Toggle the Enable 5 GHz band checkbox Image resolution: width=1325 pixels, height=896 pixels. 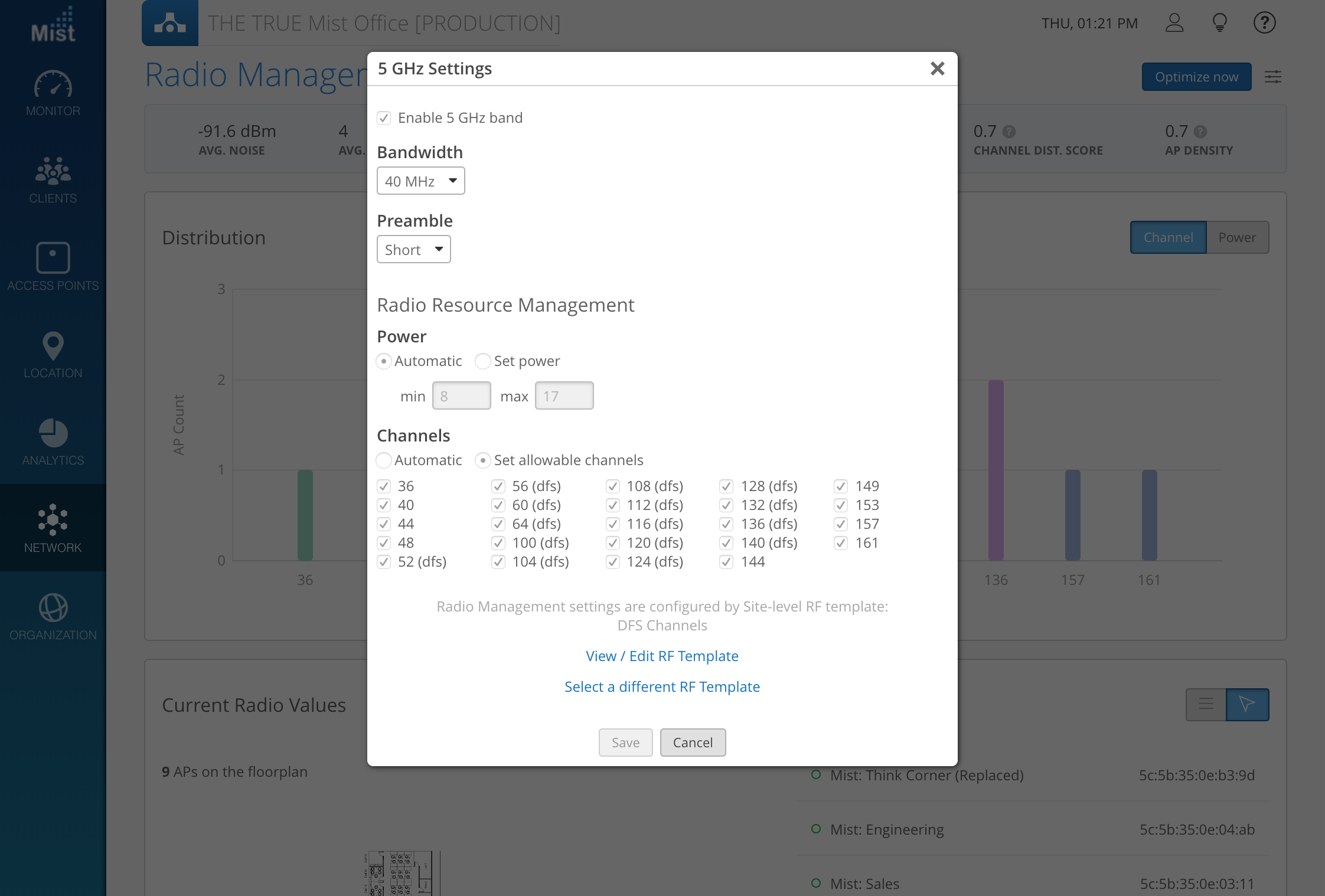point(384,118)
